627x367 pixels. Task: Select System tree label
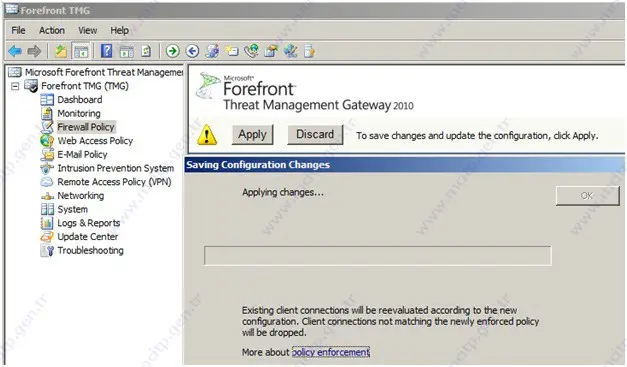point(72,209)
